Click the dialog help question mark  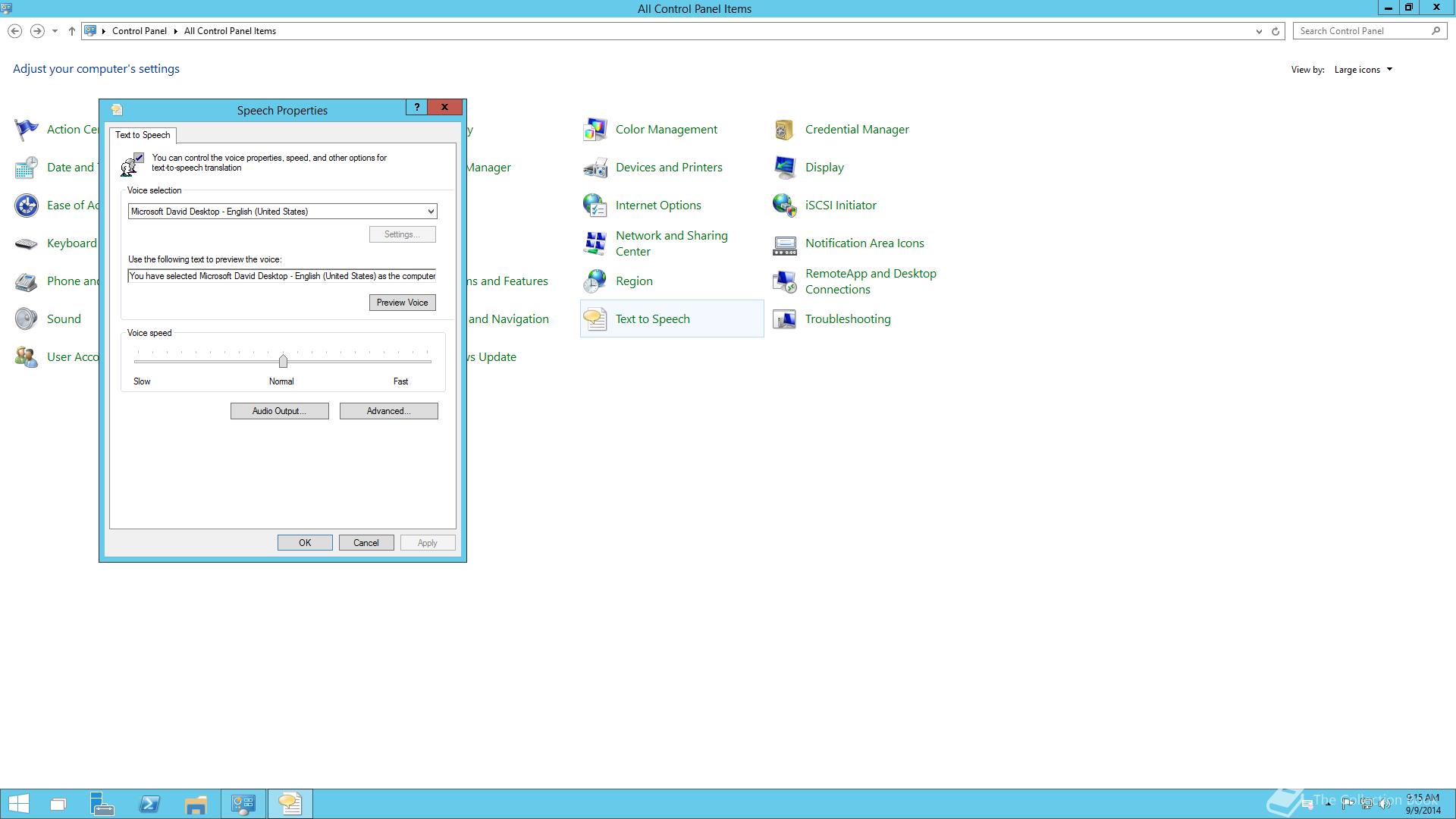pyautogui.click(x=416, y=108)
